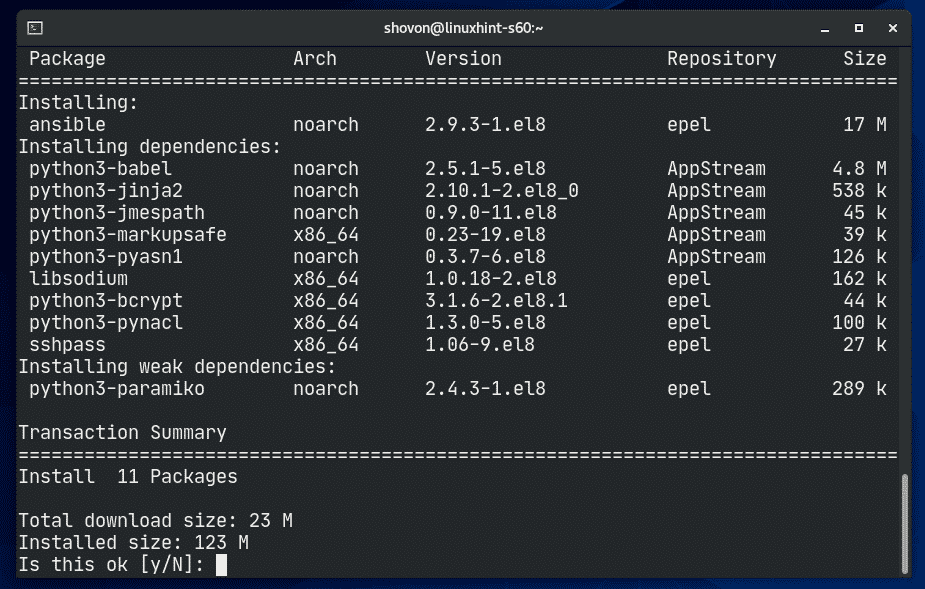The width and height of the screenshot is (925, 589).
Task: Click the 'python3-pynacl' package name
Action: click(106, 323)
